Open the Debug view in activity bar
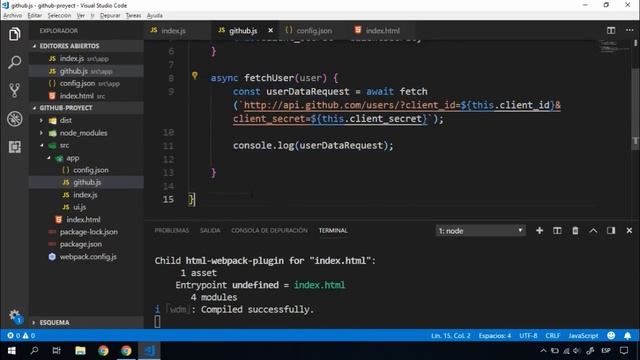 14,119
